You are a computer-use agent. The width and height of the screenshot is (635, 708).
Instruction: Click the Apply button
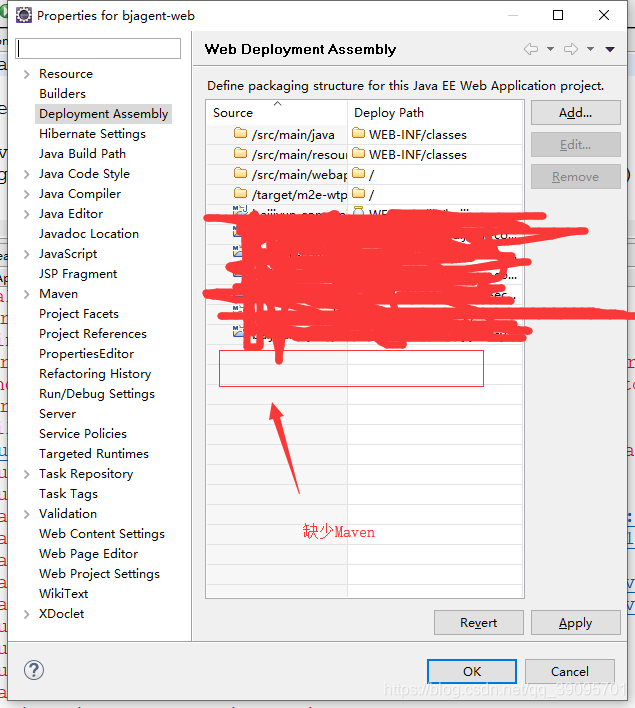click(575, 623)
